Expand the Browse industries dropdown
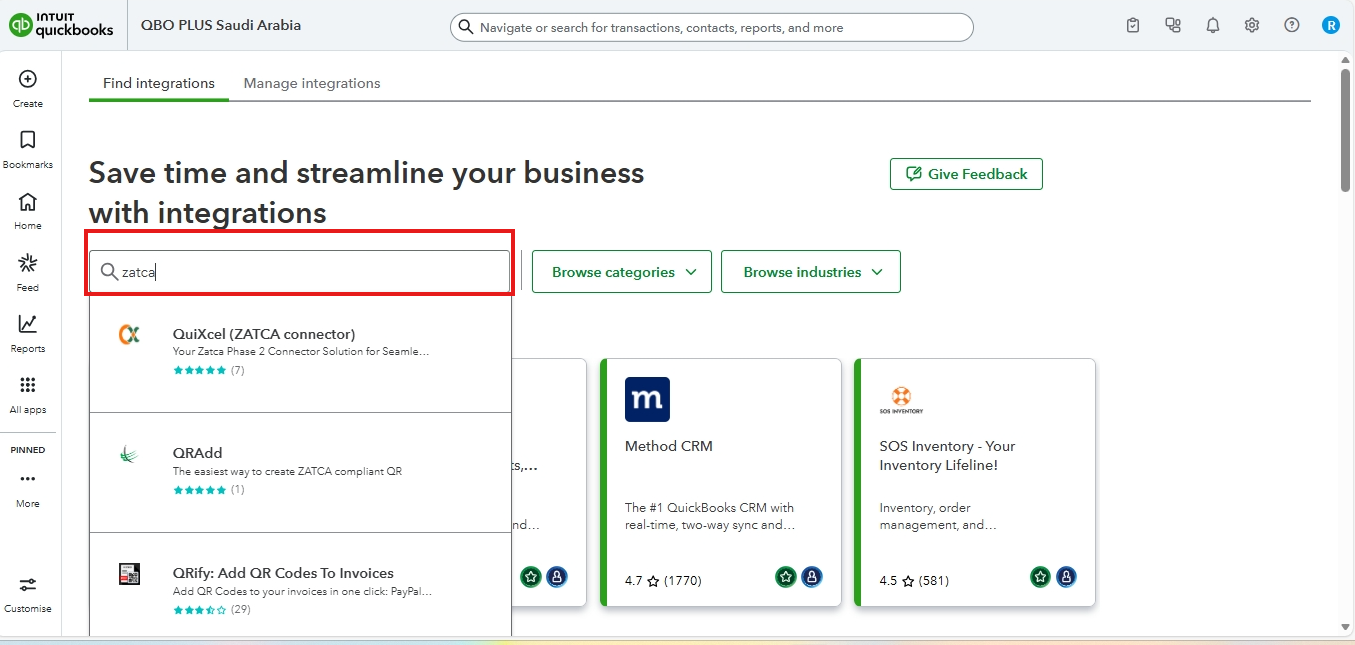The height and width of the screenshot is (645, 1355). click(811, 272)
